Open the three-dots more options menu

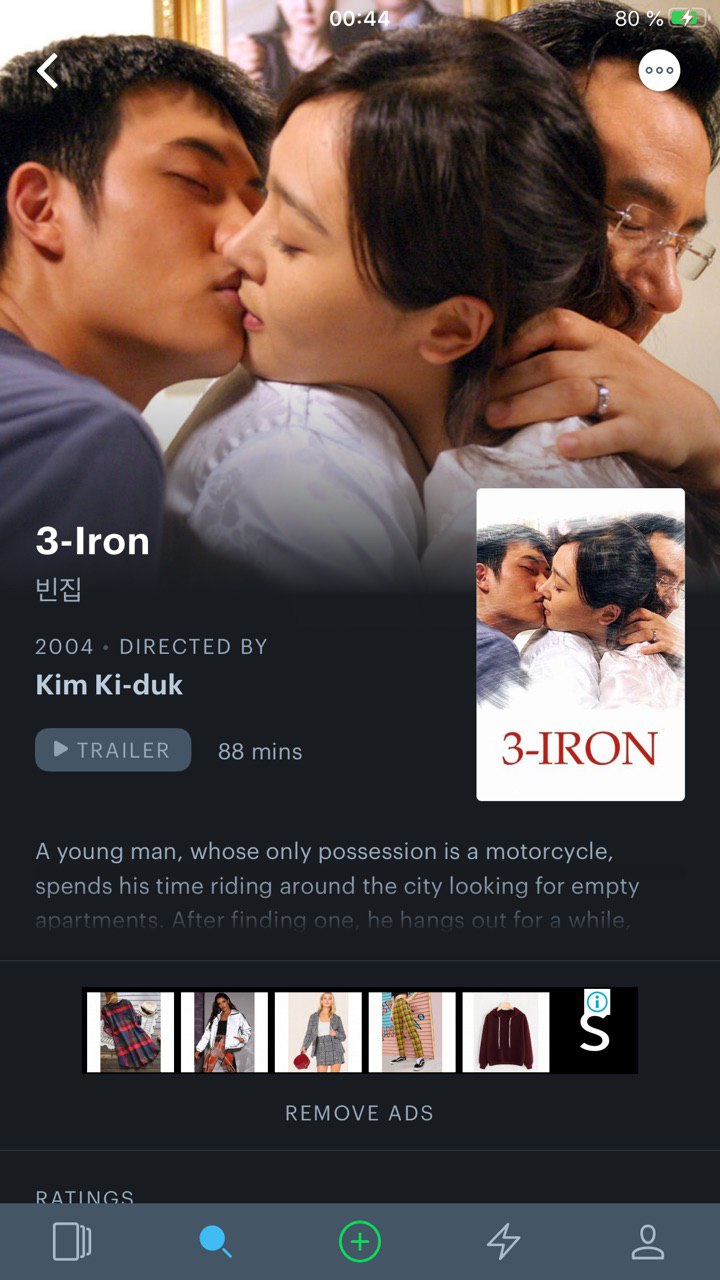tap(660, 71)
